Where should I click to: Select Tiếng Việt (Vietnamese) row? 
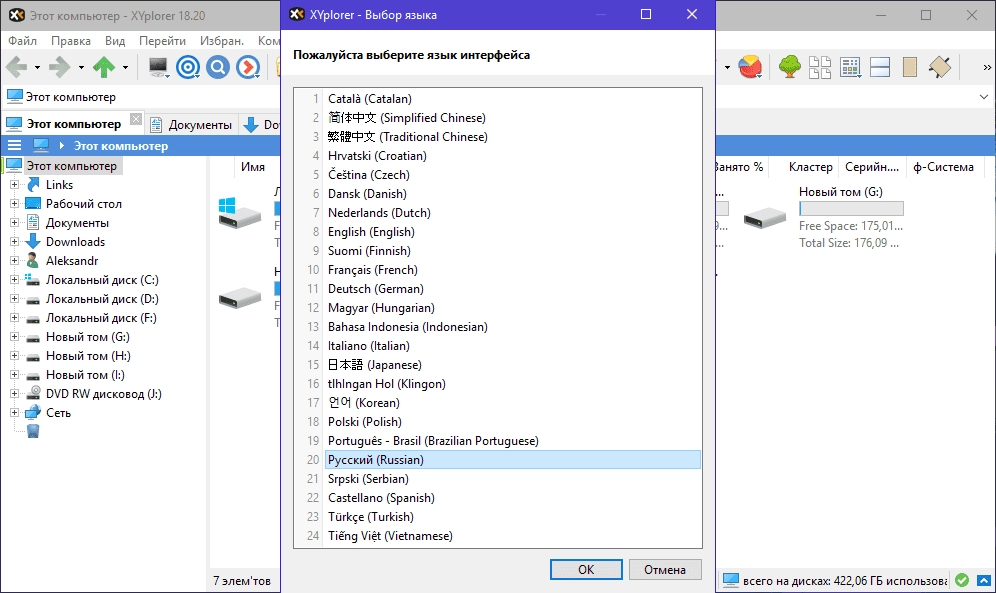coord(513,536)
